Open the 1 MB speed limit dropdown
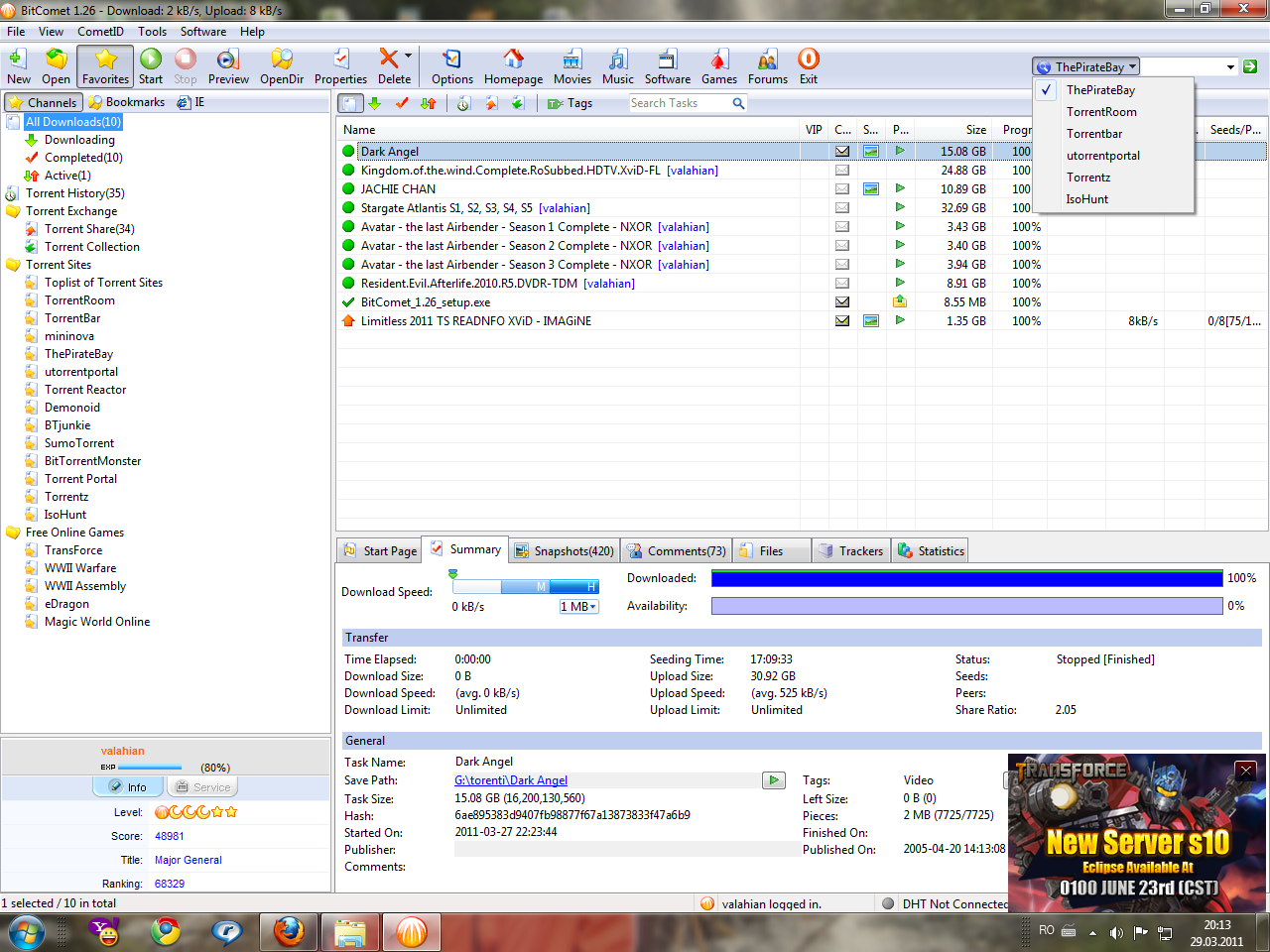The height and width of the screenshot is (952, 1270). (579, 607)
